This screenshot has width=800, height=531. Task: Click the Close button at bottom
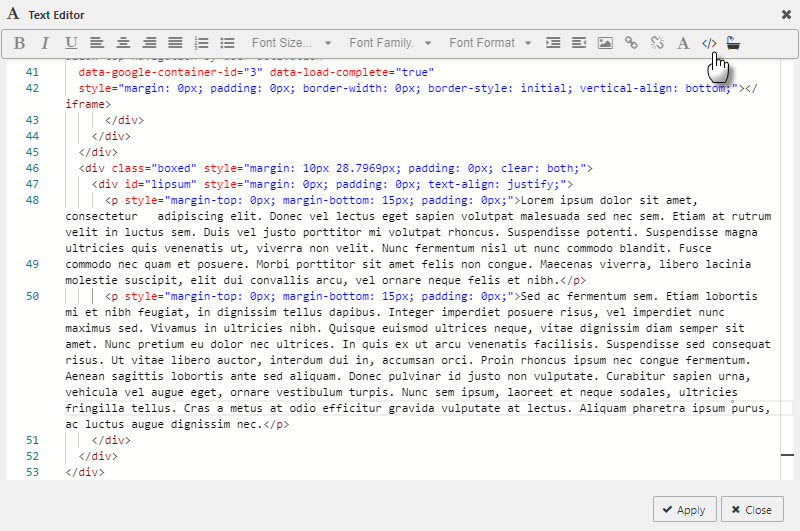click(752, 509)
